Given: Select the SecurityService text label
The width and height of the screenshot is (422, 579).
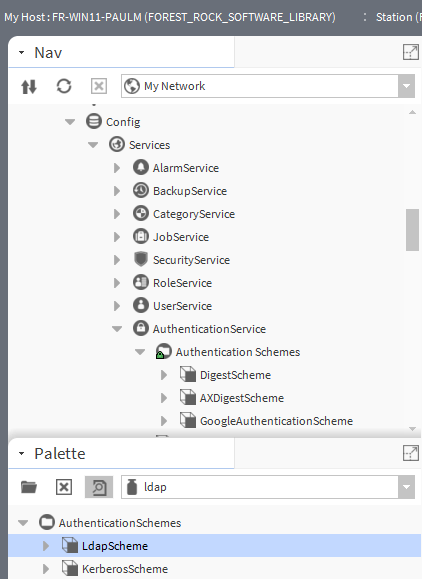Looking at the screenshot, I should pyautogui.click(x=191, y=260).
